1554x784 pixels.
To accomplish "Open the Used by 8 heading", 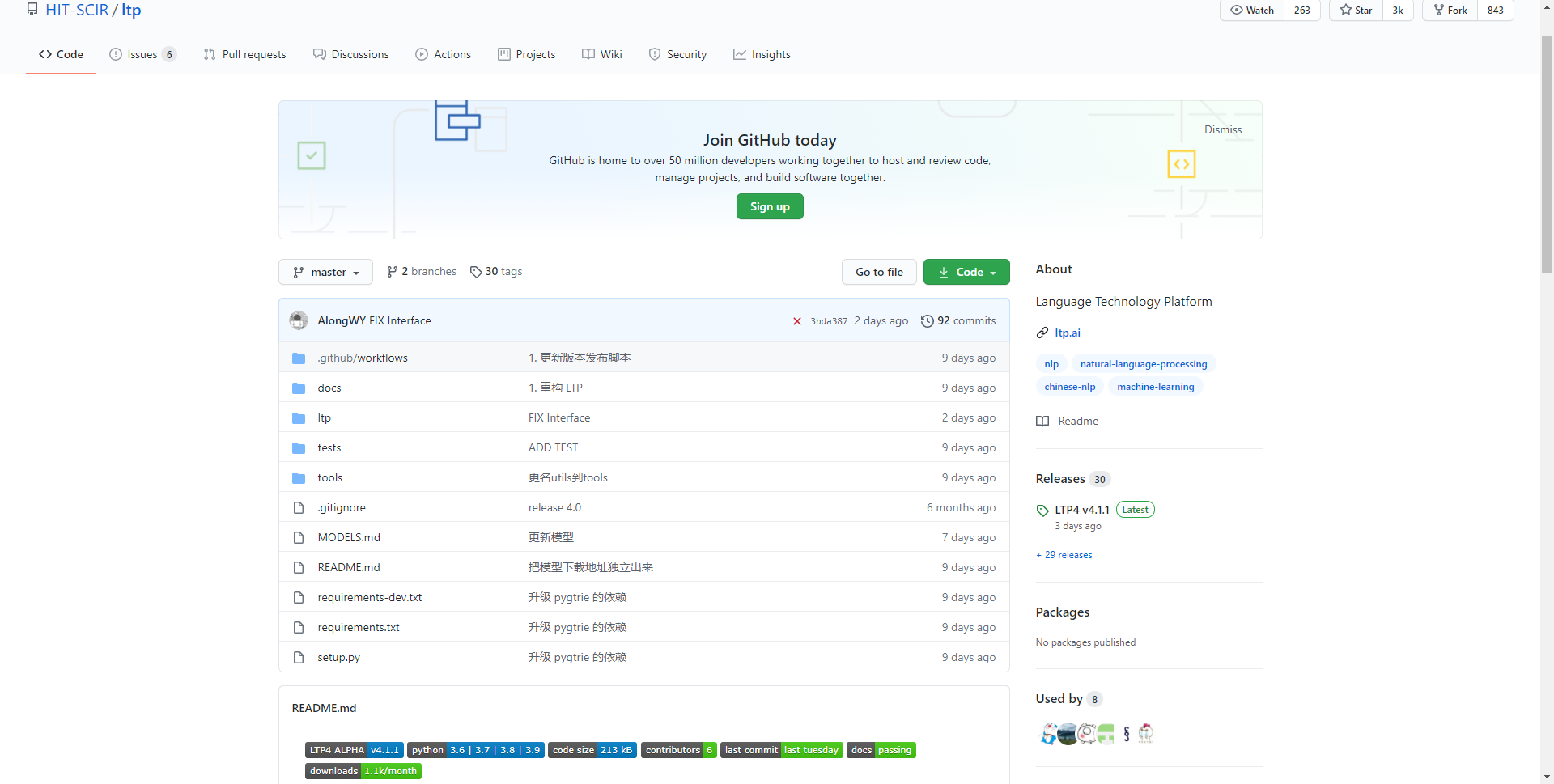I will [x=1068, y=699].
